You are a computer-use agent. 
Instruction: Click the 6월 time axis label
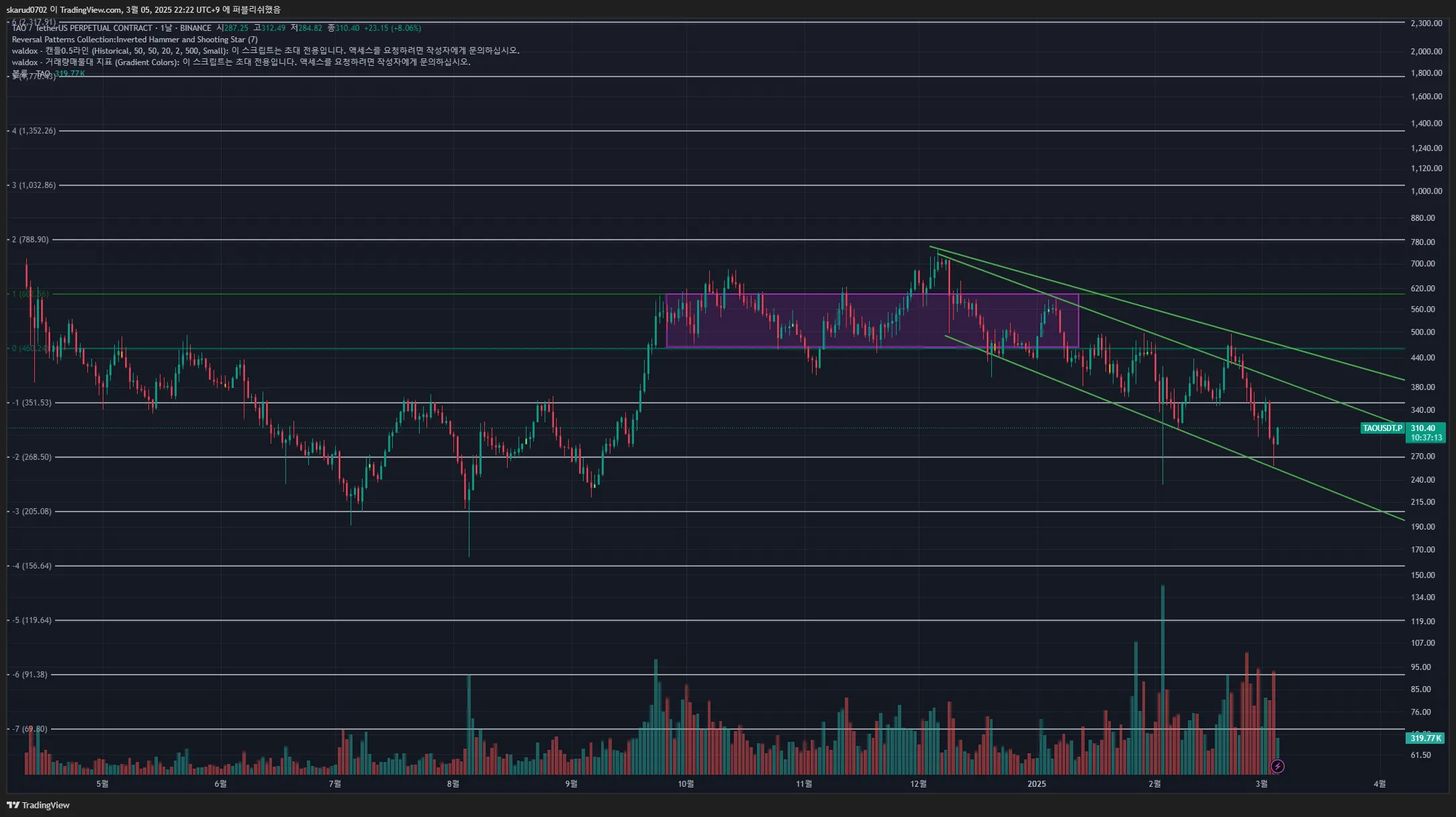click(220, 784)
